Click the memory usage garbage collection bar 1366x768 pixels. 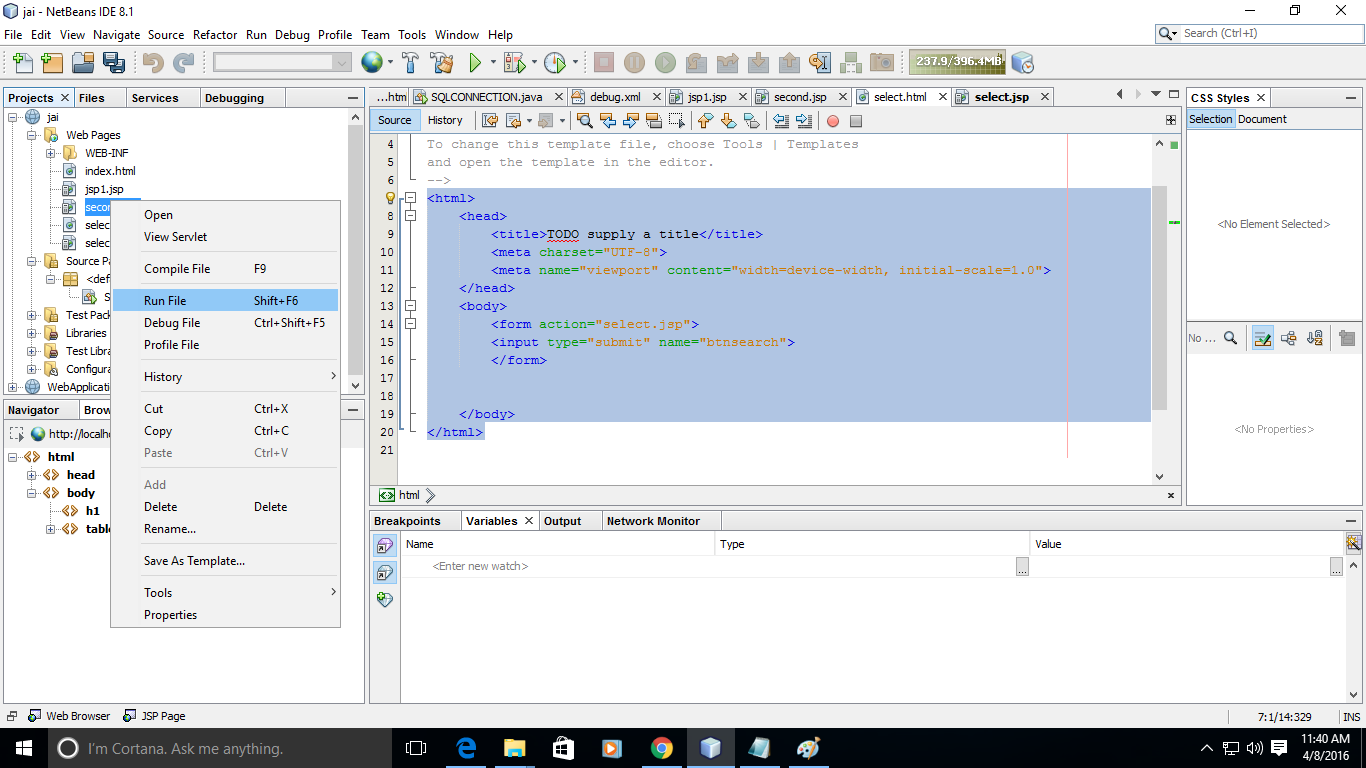coord(957,62)
